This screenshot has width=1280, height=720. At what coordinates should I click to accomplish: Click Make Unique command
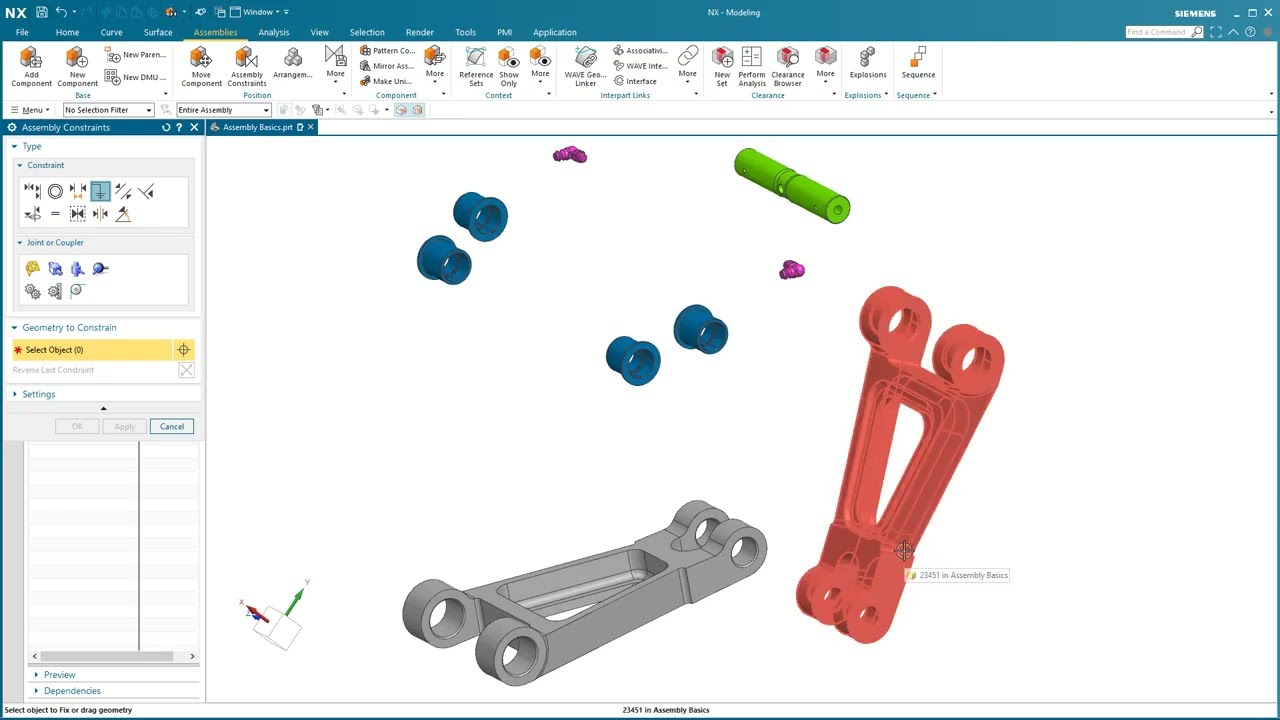tap(386, 81)
